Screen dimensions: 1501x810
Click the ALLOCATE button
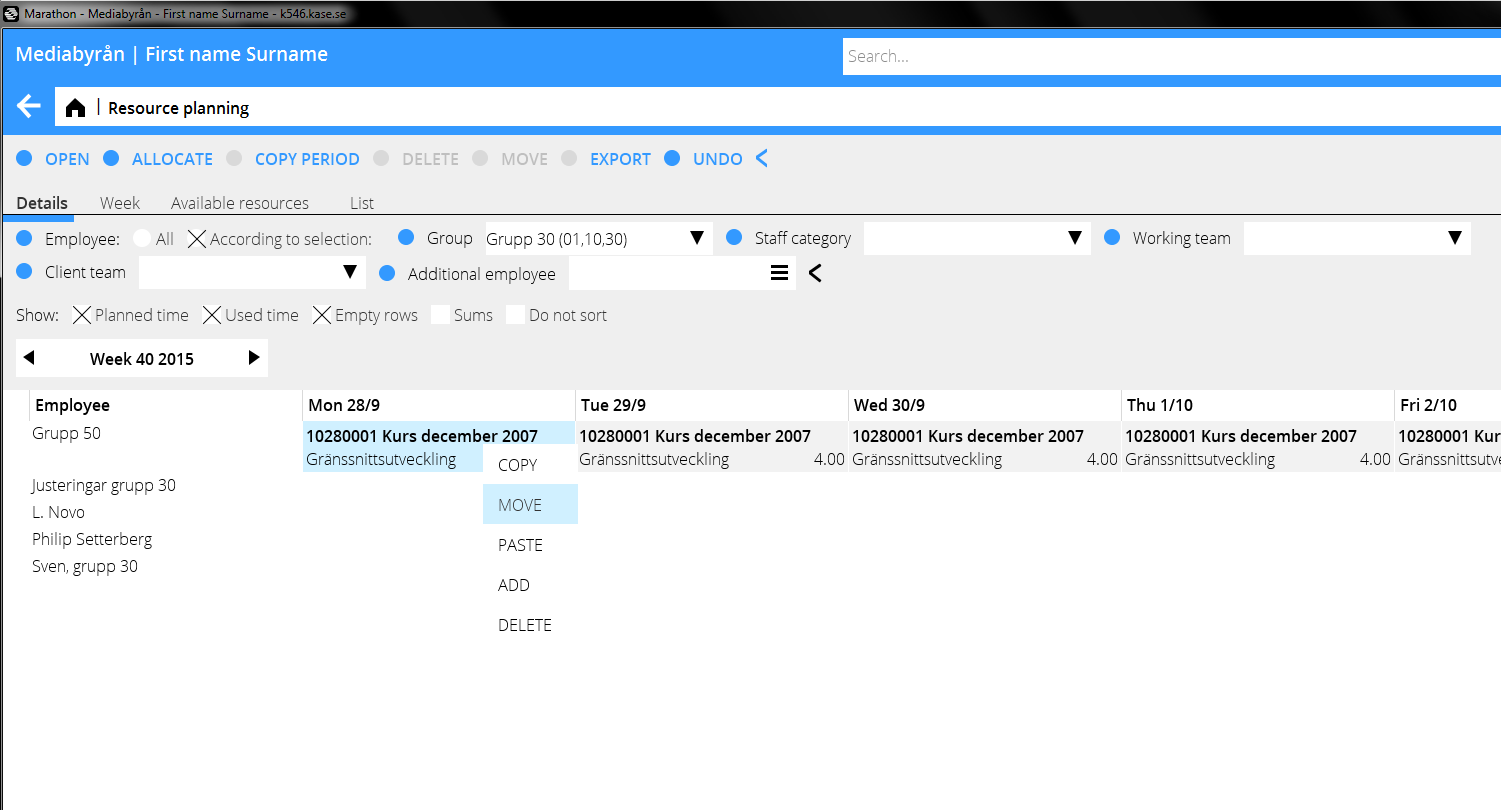coord(172,159)
